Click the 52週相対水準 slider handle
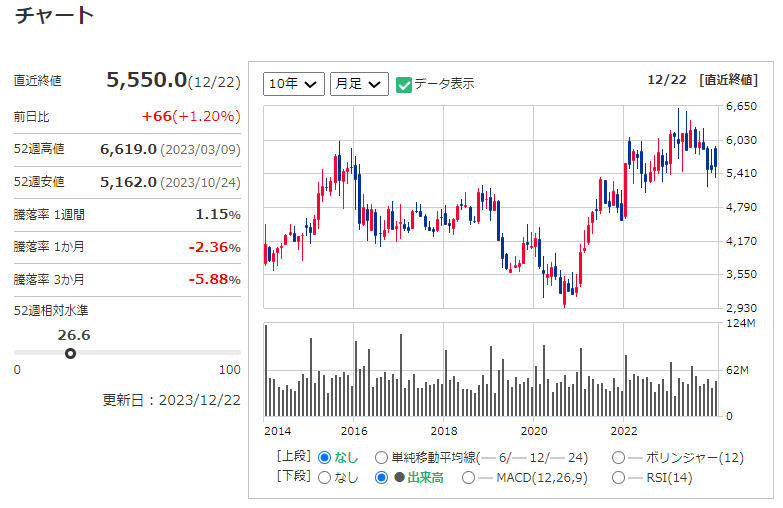The image size is (783, 508). tap(70, 353)
